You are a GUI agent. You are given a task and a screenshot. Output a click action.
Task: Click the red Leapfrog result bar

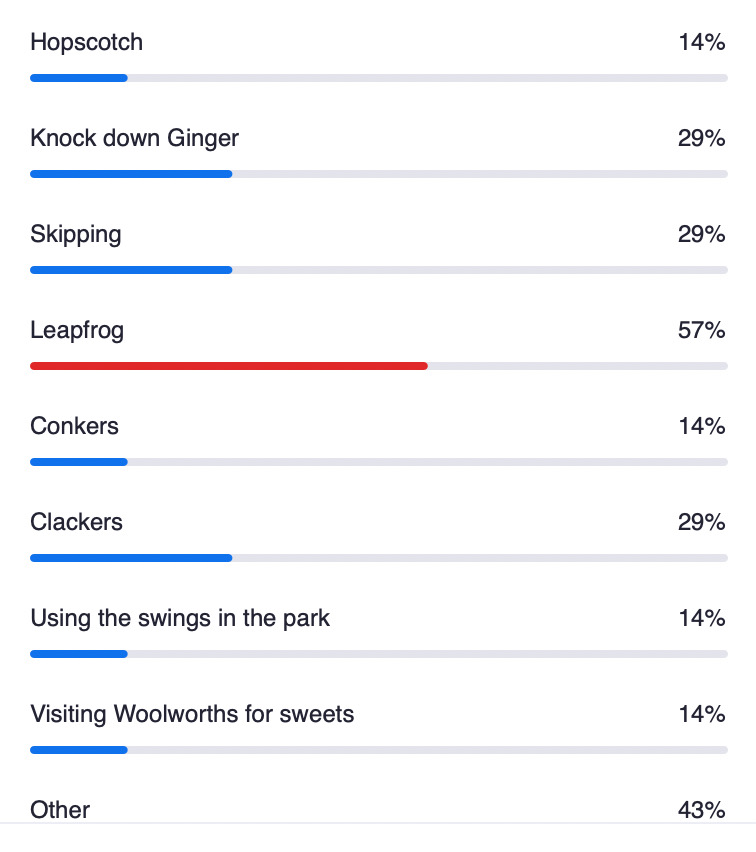[229, 366]
